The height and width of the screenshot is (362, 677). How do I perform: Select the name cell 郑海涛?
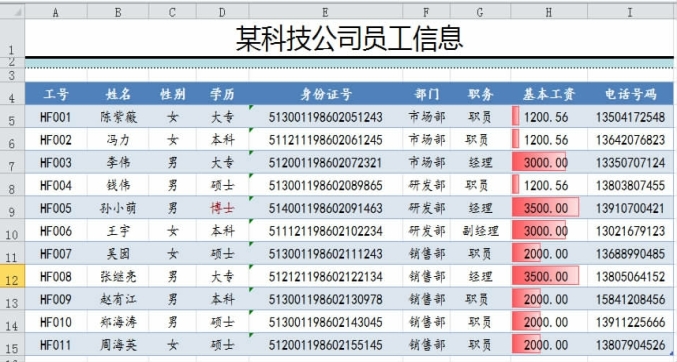(x=118, y=322)
